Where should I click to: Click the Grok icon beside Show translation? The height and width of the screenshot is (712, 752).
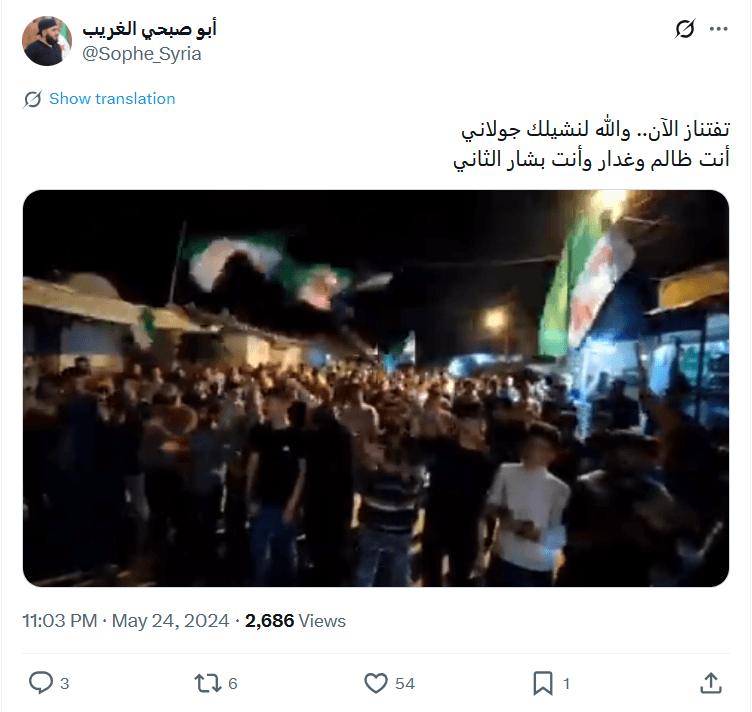coord(32,99)
